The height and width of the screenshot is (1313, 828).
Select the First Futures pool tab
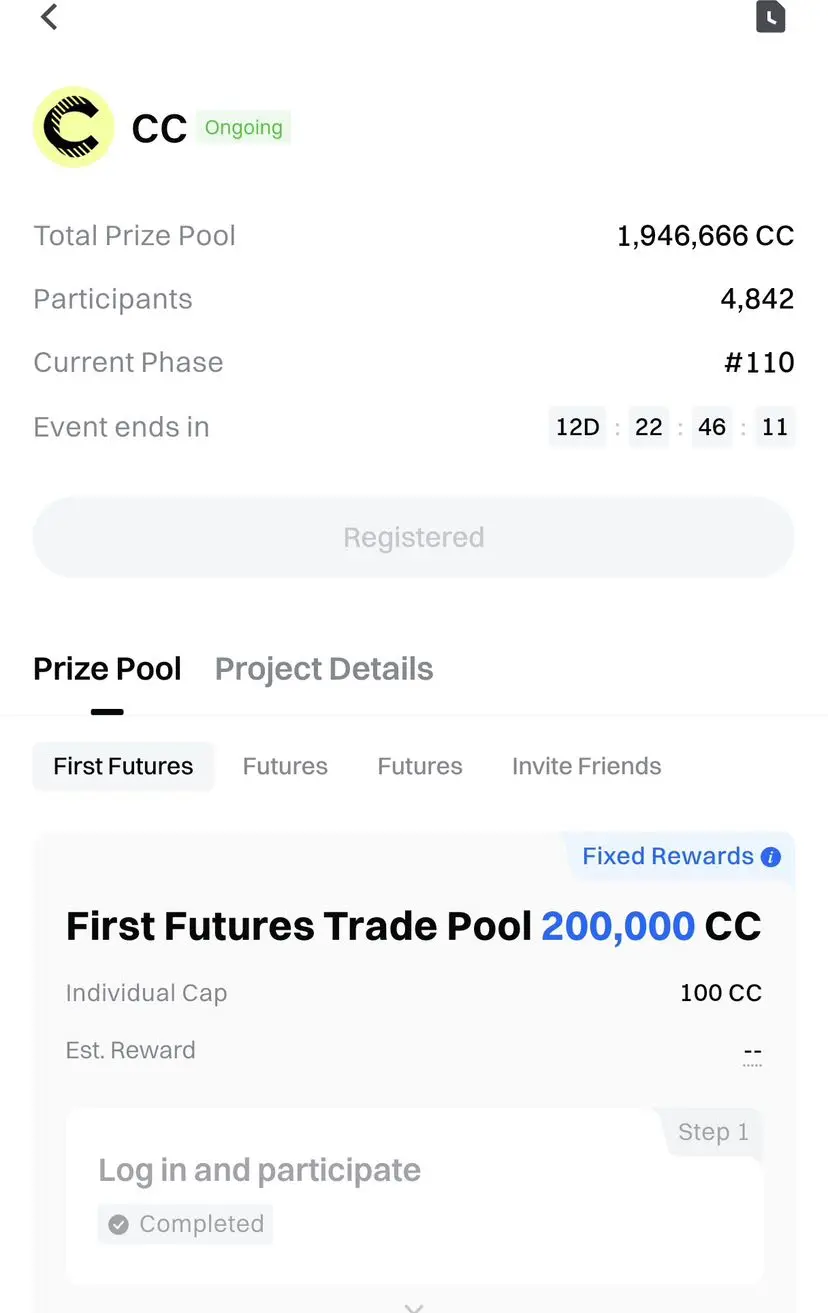(123, 767)
